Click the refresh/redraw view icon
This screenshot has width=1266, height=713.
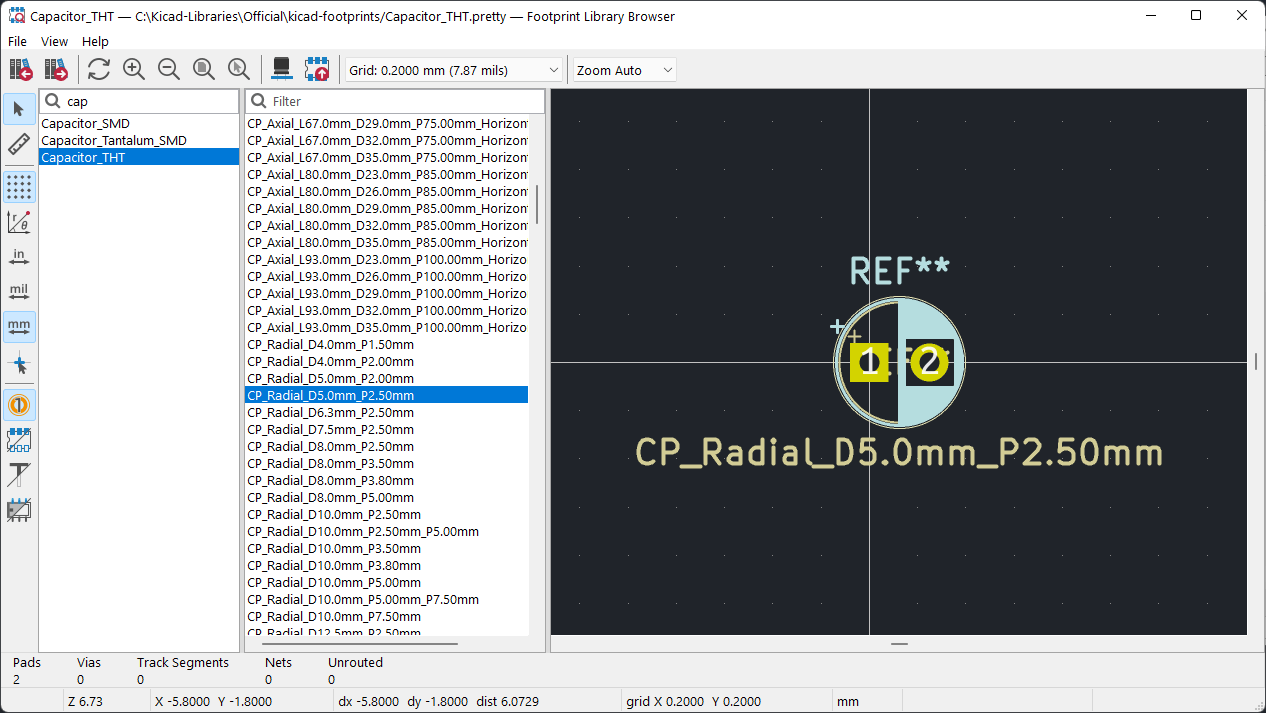[x=99, y=70]
